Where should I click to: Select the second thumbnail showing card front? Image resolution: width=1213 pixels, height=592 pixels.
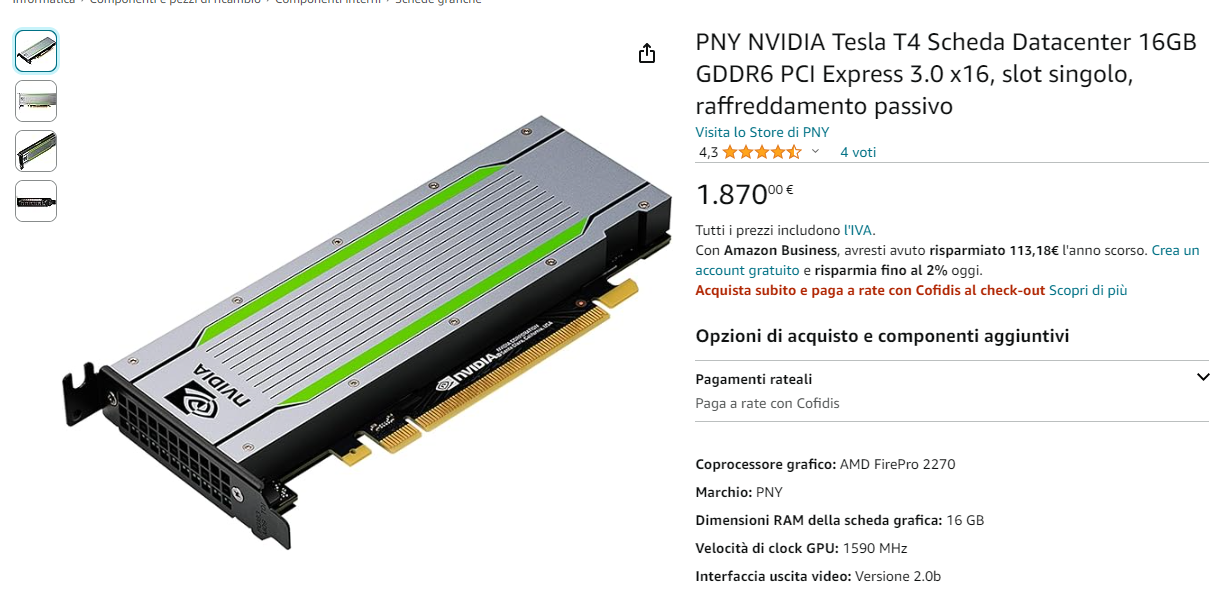pyautogui.click(x=36, y=101)
